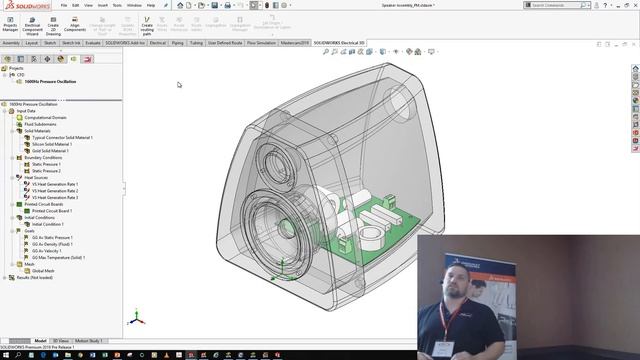Image resolution: width=640 pixels, height=360 pixels.
Task: Open the Display Style cube icon
Action: click(382, 52)
